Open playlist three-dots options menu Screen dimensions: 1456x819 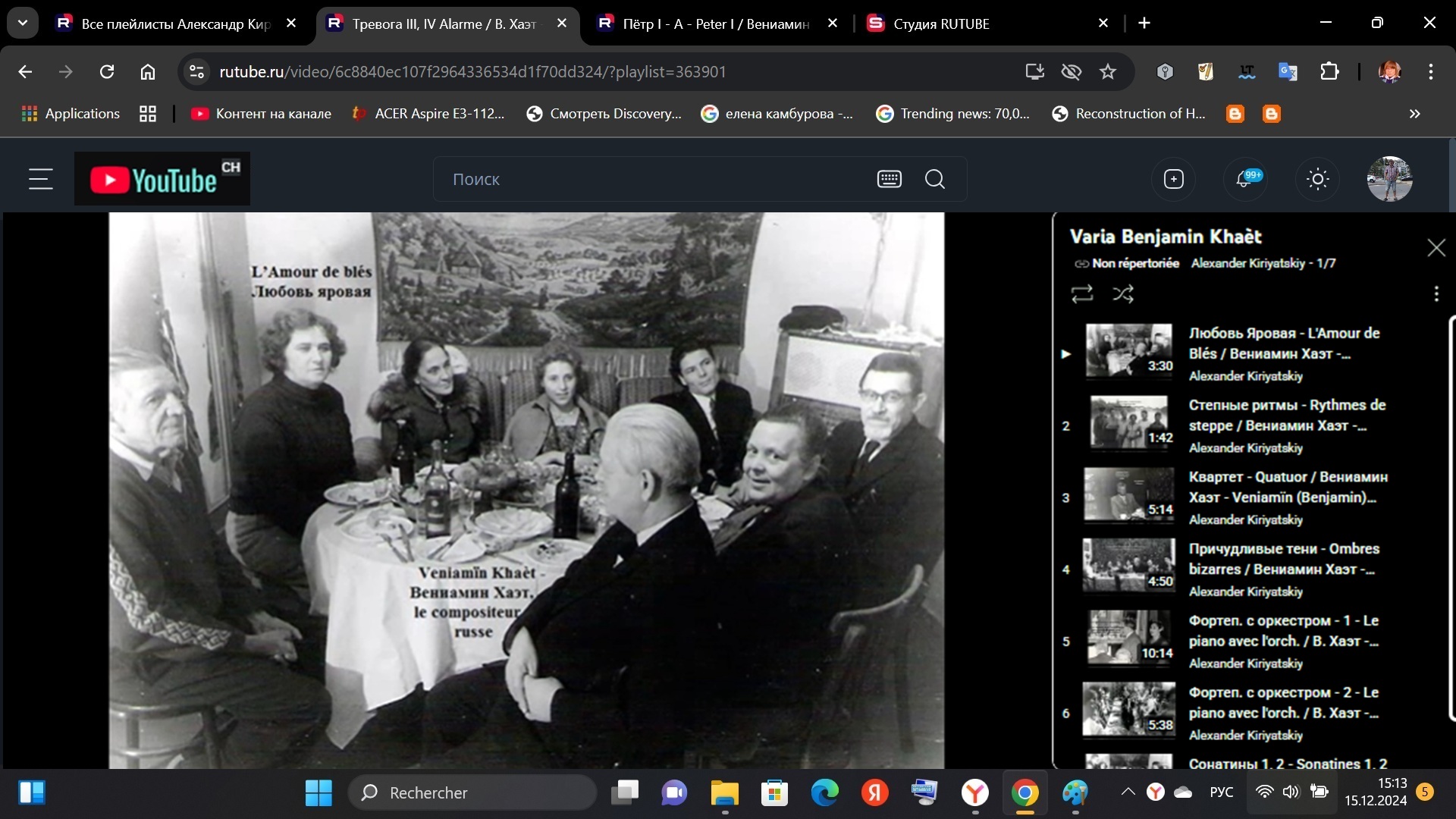coord(1436,294)
